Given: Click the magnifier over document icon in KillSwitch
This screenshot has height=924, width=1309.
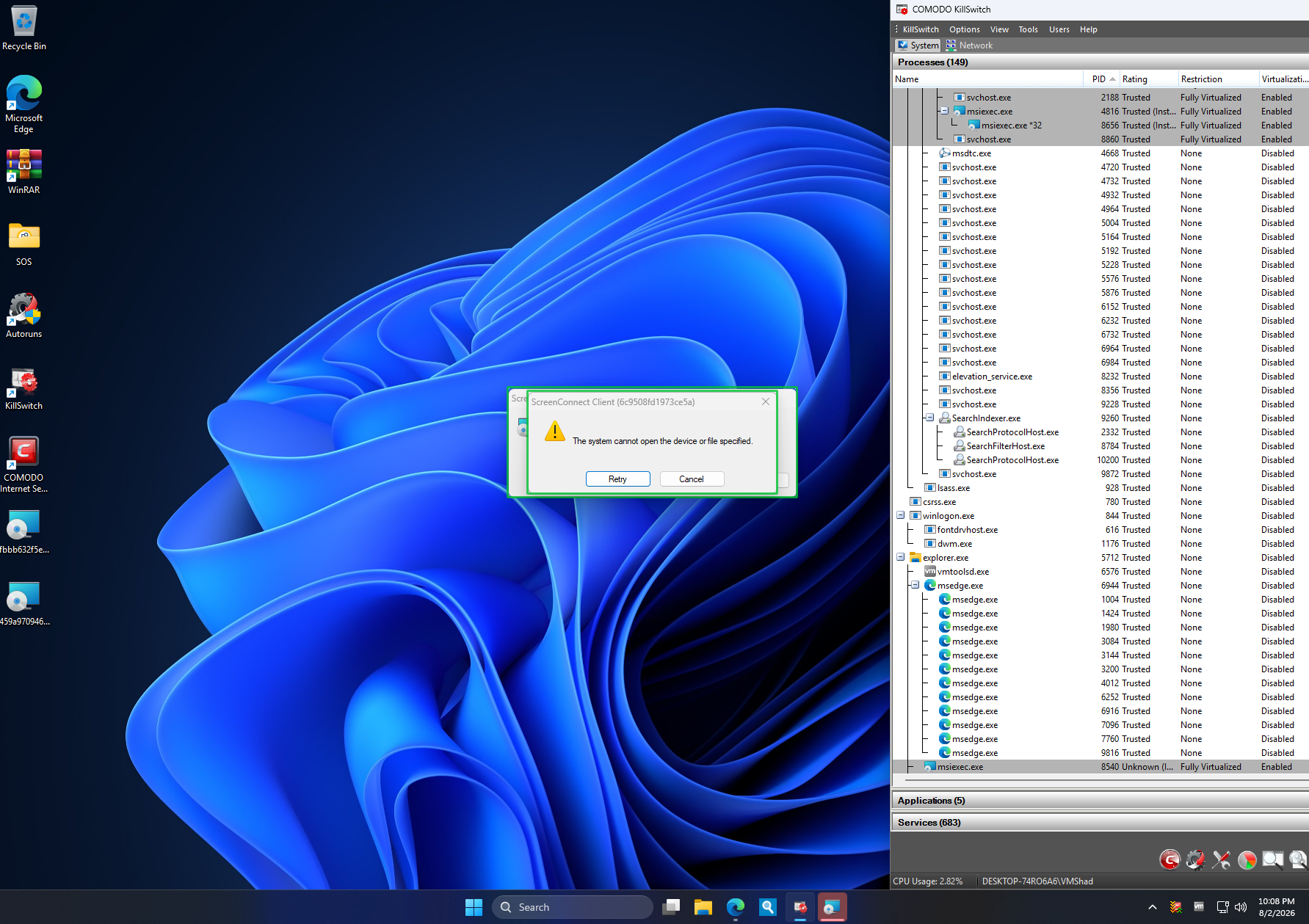Looking at the screenshot, I should click(x=1297, y=859).
